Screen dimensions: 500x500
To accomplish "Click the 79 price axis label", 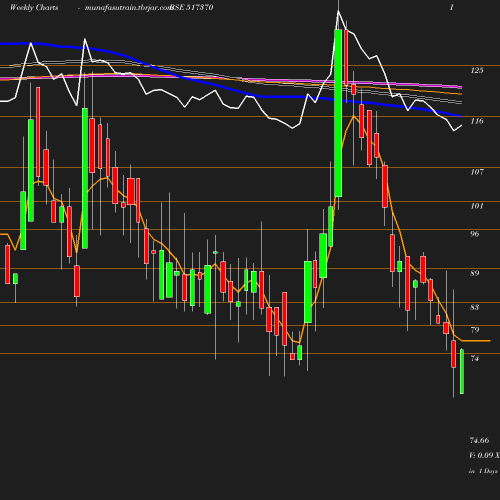I will pyautogui.click(x=475, y=330).
